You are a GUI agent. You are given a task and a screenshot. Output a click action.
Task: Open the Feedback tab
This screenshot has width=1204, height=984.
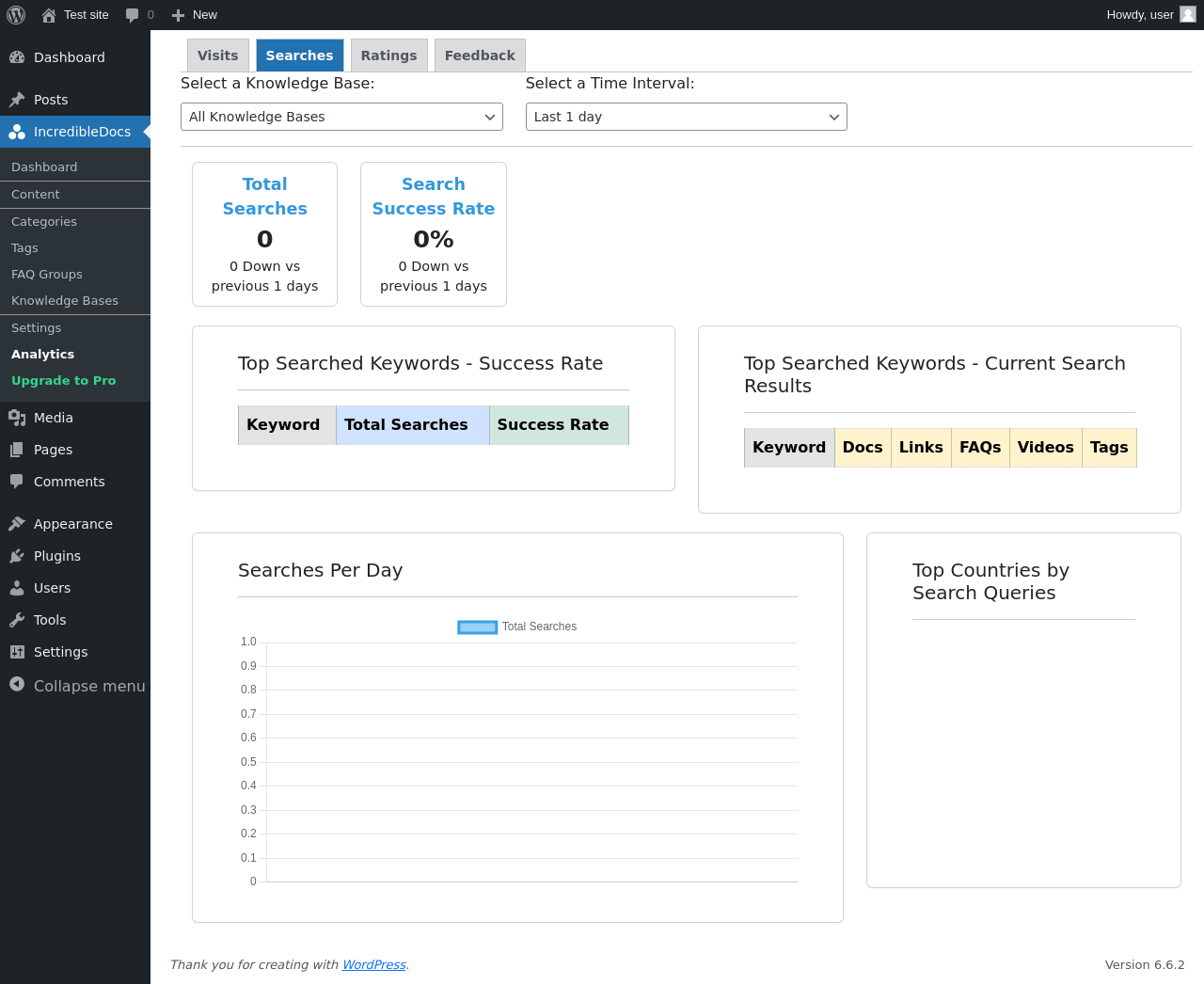480,56
